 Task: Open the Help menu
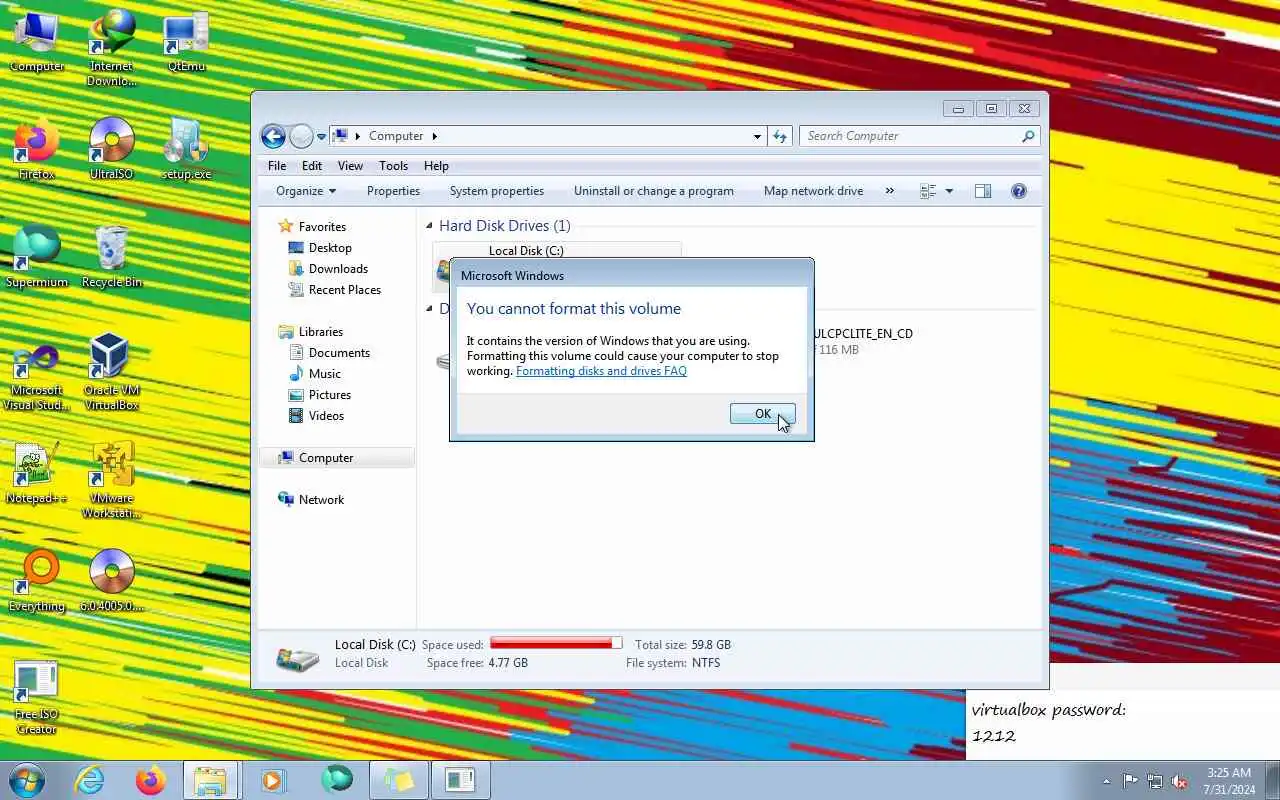pyautogui.click(x=436, y=166)
